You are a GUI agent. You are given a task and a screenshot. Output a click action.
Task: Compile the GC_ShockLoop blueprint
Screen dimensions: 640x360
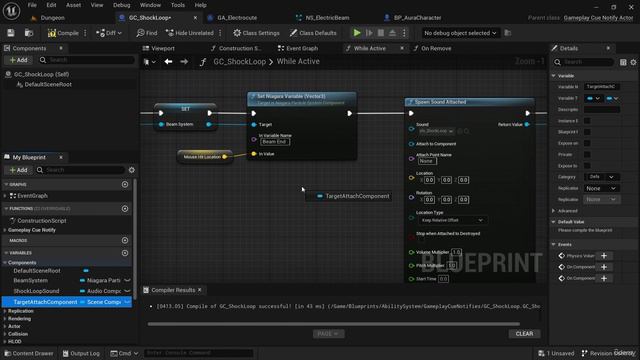coord(63,33)
